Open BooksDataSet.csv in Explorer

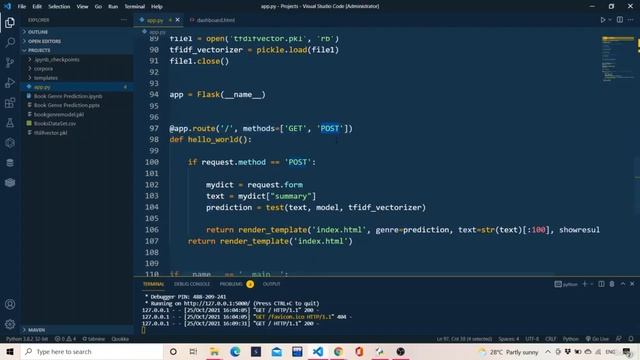coord(77,123)
